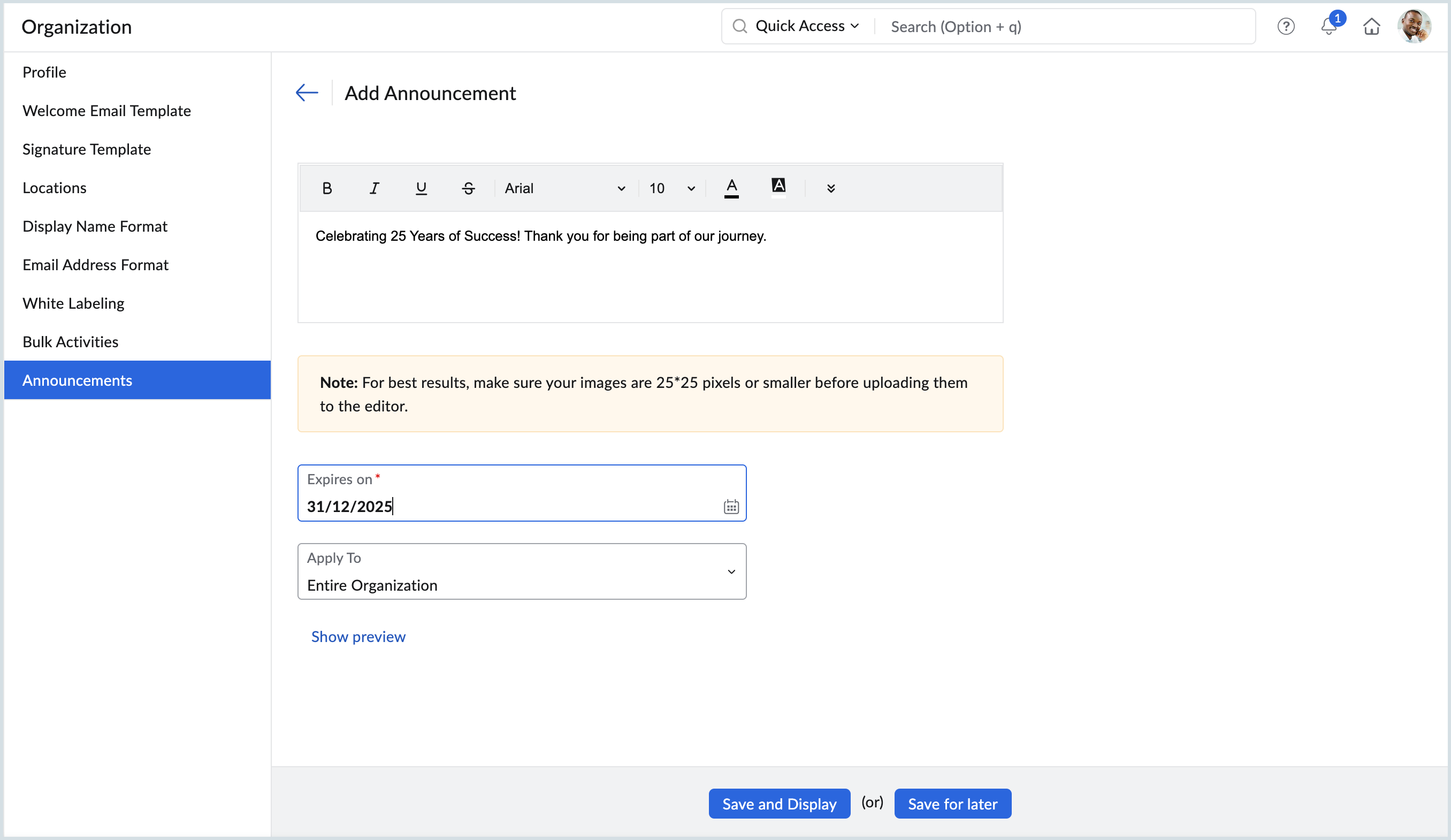
Task: Open the font color picker
Action: [x=731, y=188]
